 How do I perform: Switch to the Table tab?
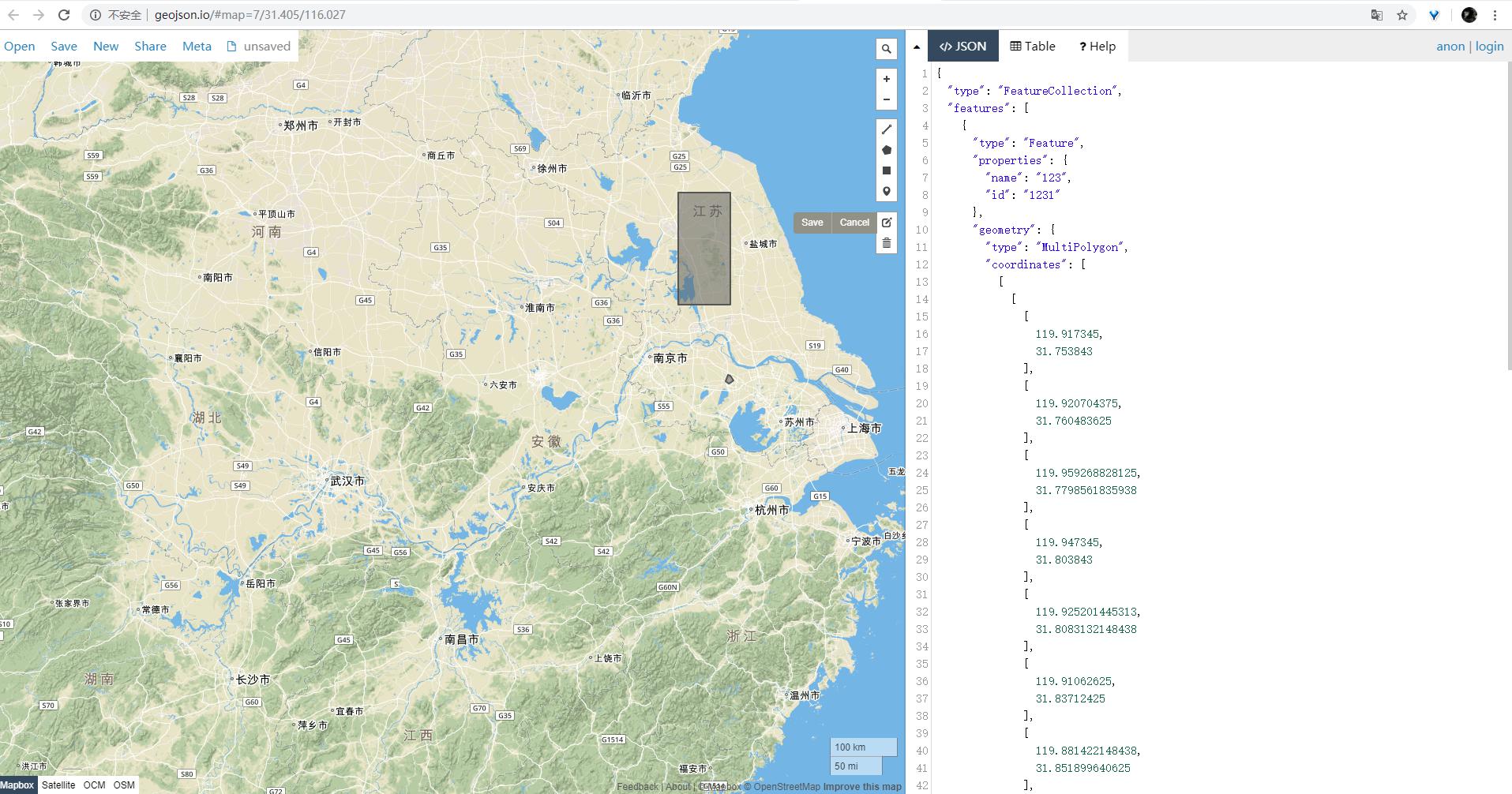tap(1032, 46)
